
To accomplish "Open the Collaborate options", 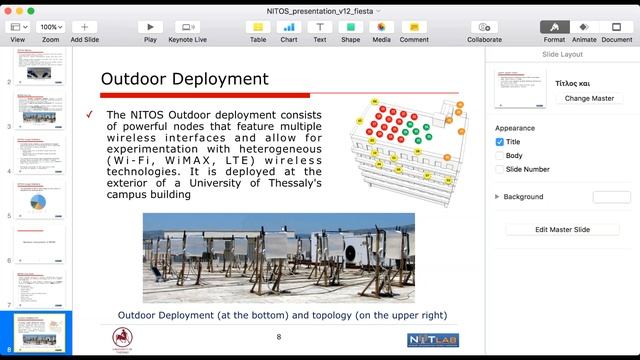I will tap(484, 27).
